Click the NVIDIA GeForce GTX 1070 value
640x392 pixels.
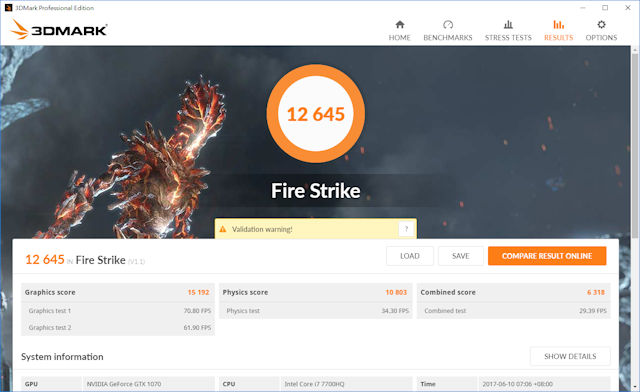124,384
